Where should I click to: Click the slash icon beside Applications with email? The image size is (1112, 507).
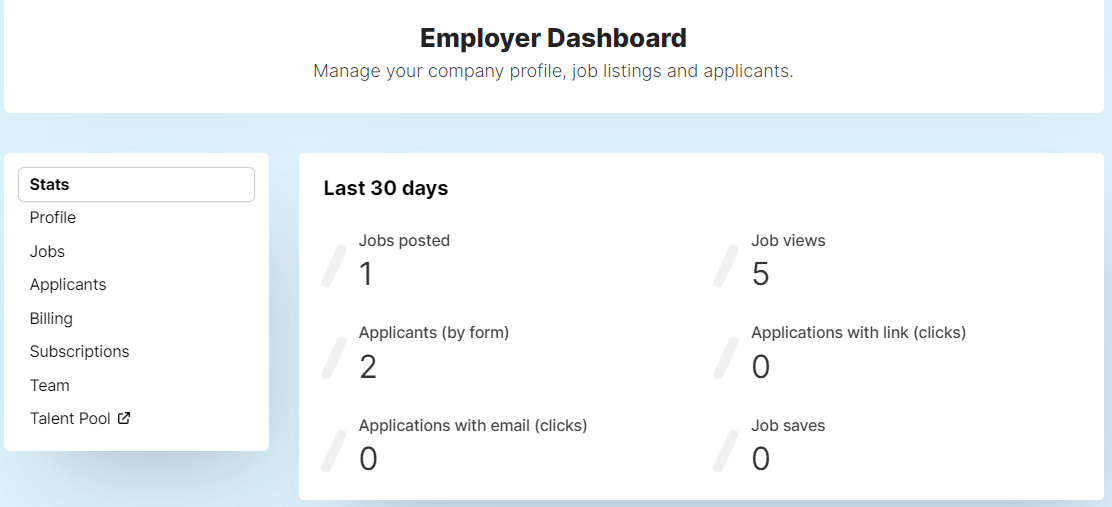pyautogui.click(x=334, y=451)
